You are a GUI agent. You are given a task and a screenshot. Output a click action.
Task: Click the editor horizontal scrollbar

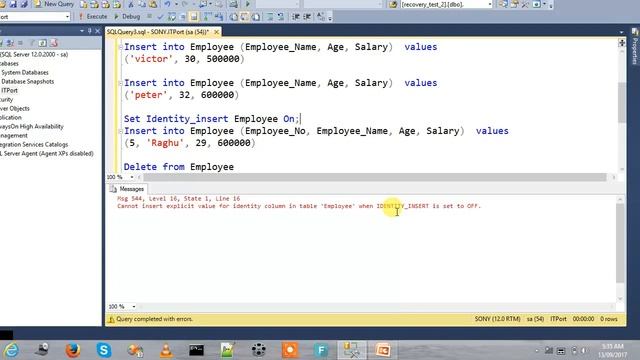pyautogui.click(x=375, y=177)
